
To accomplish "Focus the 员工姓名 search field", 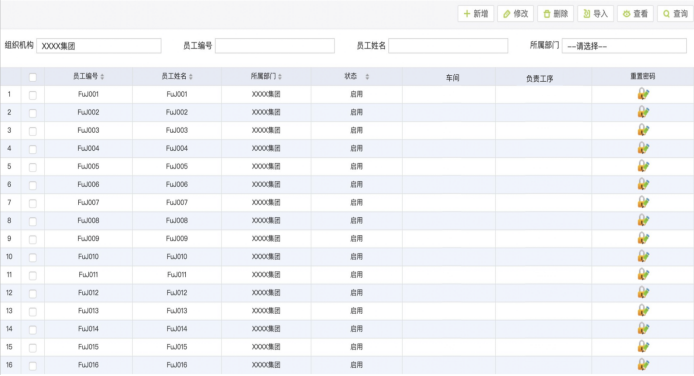I will pos(448,46).
